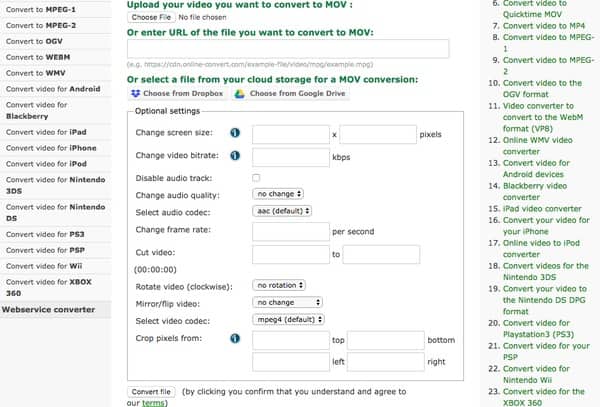Click the frame rate input field
This screenshot has width=600, height=407.
pos(291,231)
